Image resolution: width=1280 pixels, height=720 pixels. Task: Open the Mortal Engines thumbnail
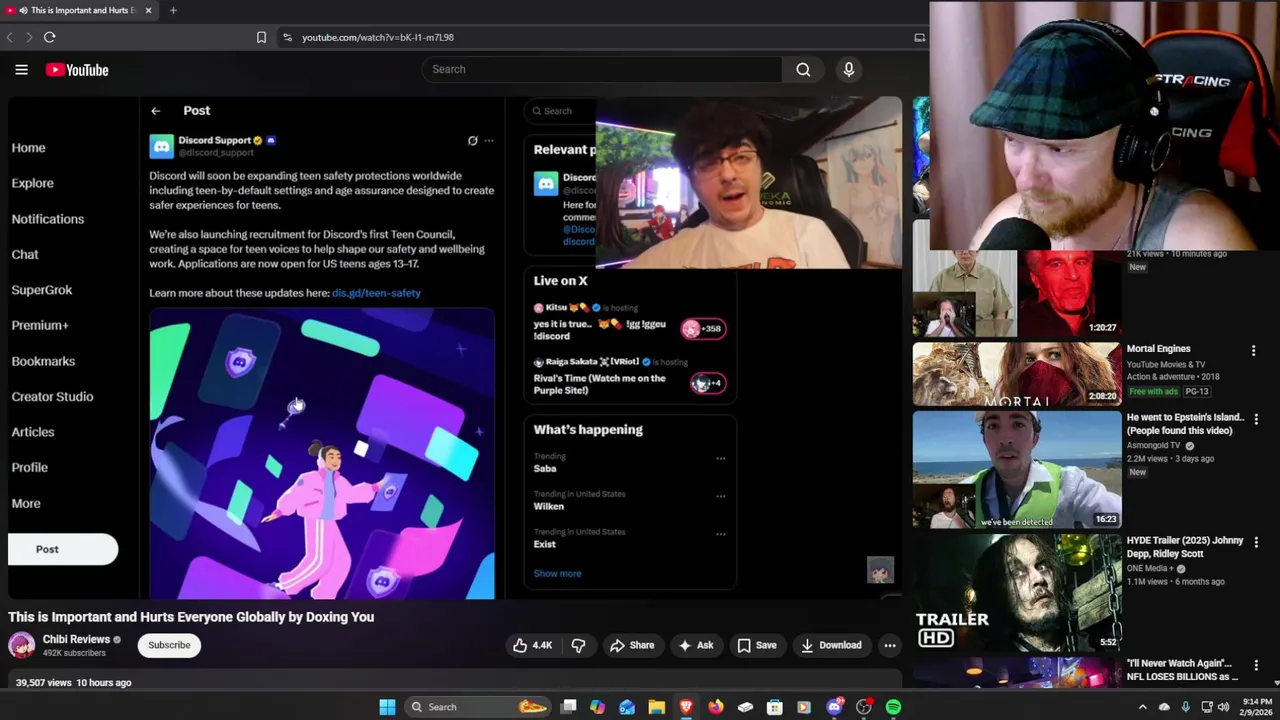click(1017, 374)
